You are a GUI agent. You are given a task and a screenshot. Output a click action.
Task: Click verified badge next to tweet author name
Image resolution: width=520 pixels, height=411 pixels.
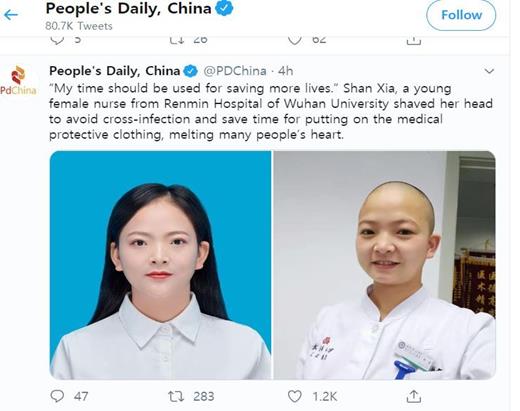pos(191,71)
